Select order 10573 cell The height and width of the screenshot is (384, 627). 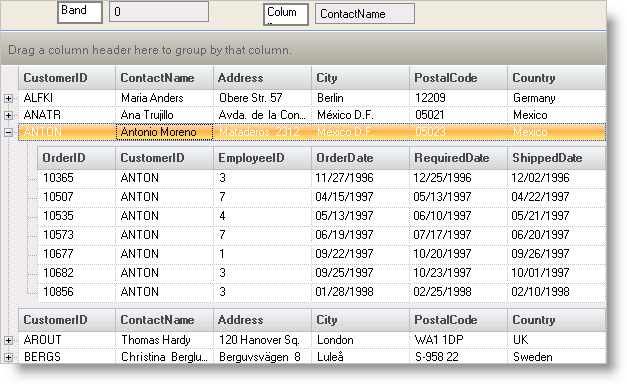[x=76, y=235]
